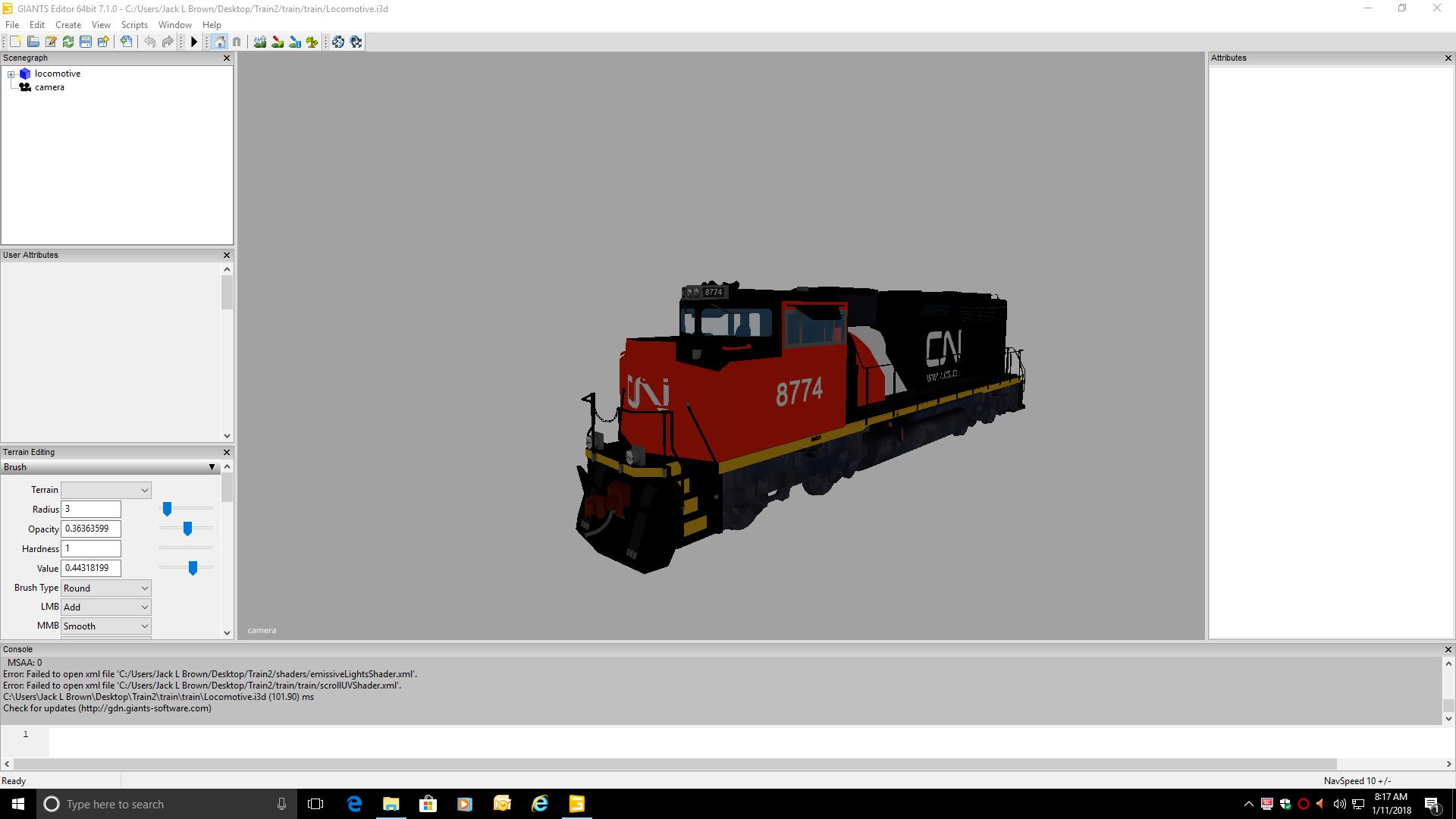The height and width of the screenshot is (819, 1456).
Task: Toggle the highlighted interactive camera mode icon
Action: pos(218,42)
